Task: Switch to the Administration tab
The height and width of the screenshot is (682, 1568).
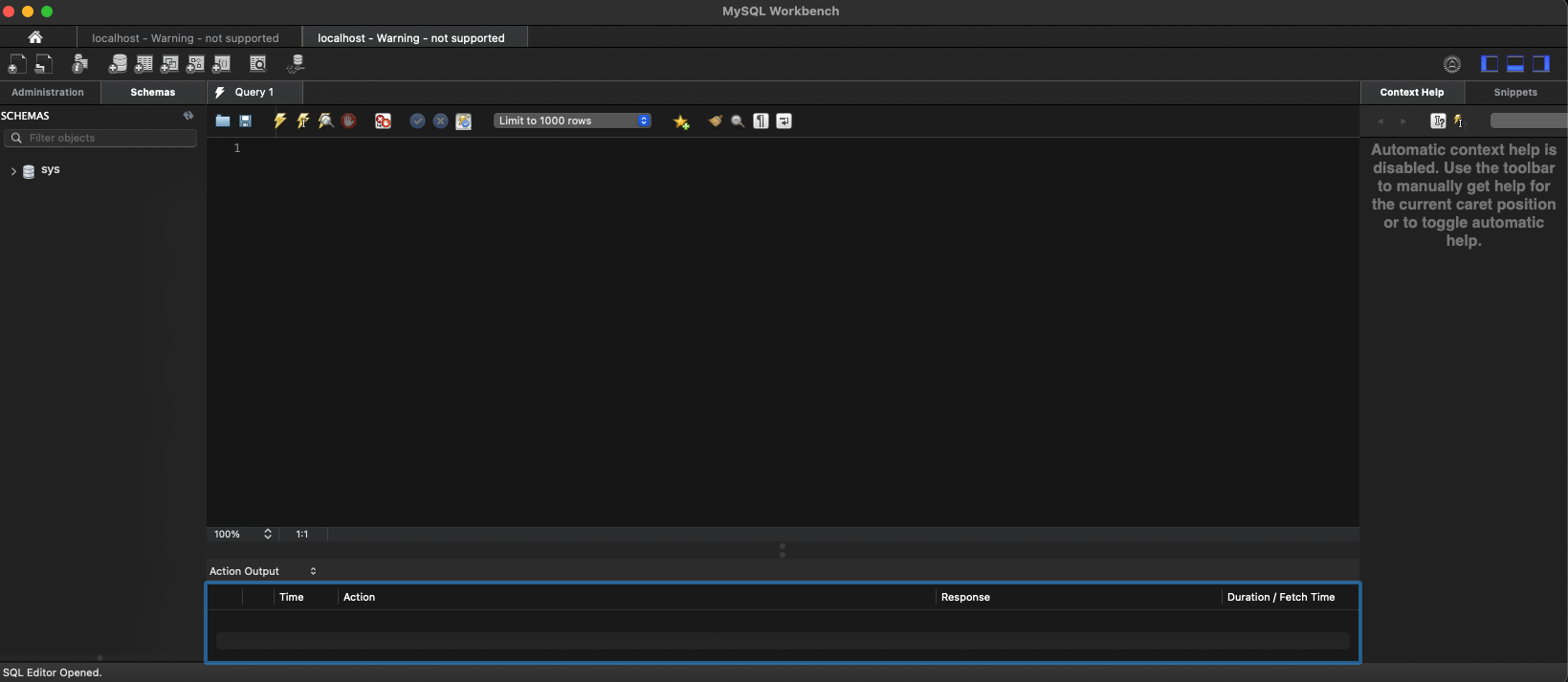Action: tap(48, 93)
